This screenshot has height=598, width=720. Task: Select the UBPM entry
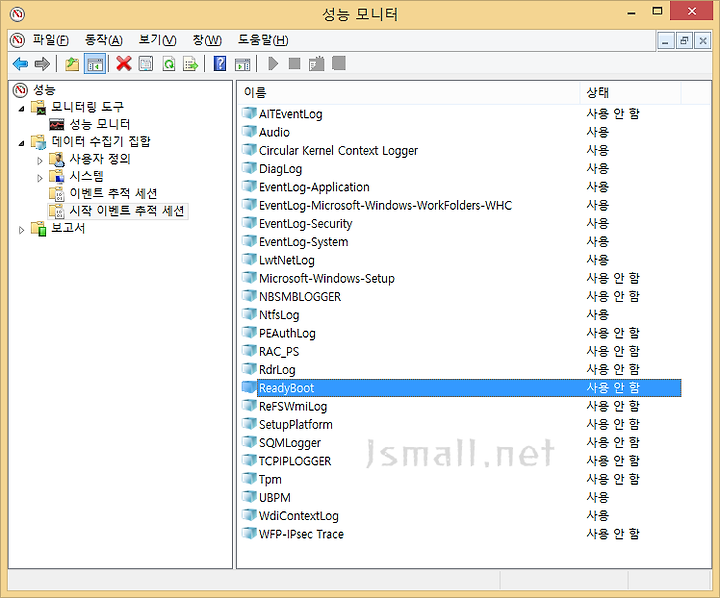[275, 498]
